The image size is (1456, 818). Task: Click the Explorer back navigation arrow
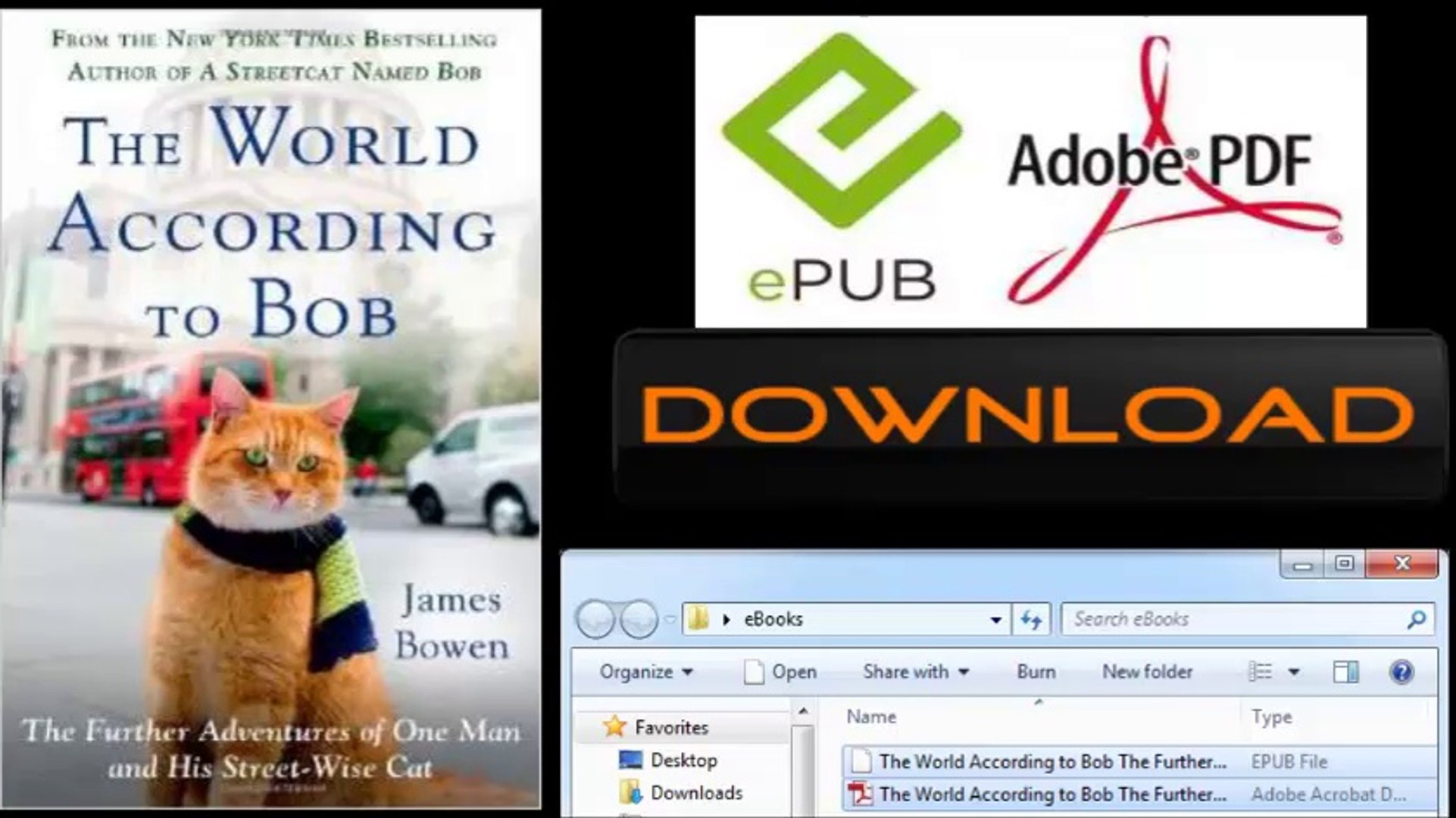pos(595,620)
